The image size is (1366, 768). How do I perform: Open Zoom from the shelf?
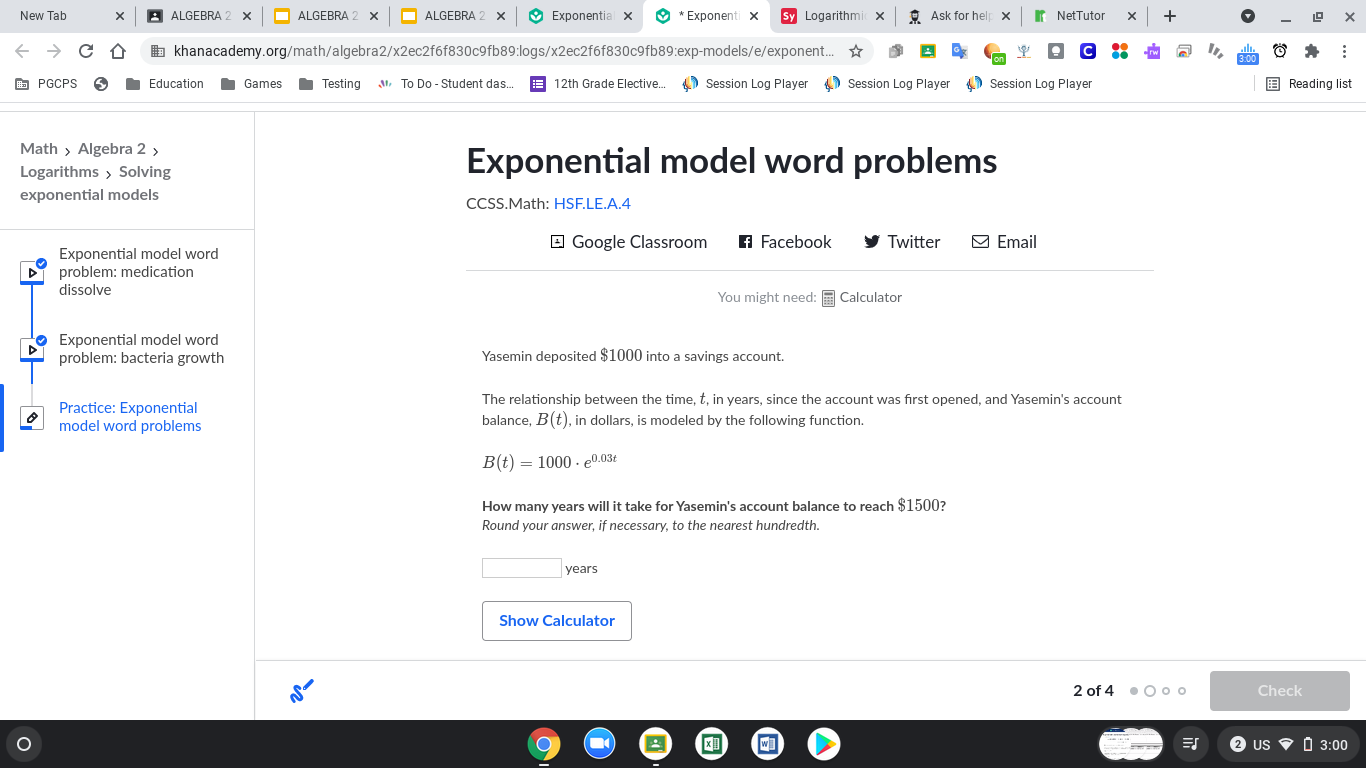point(599,744)
